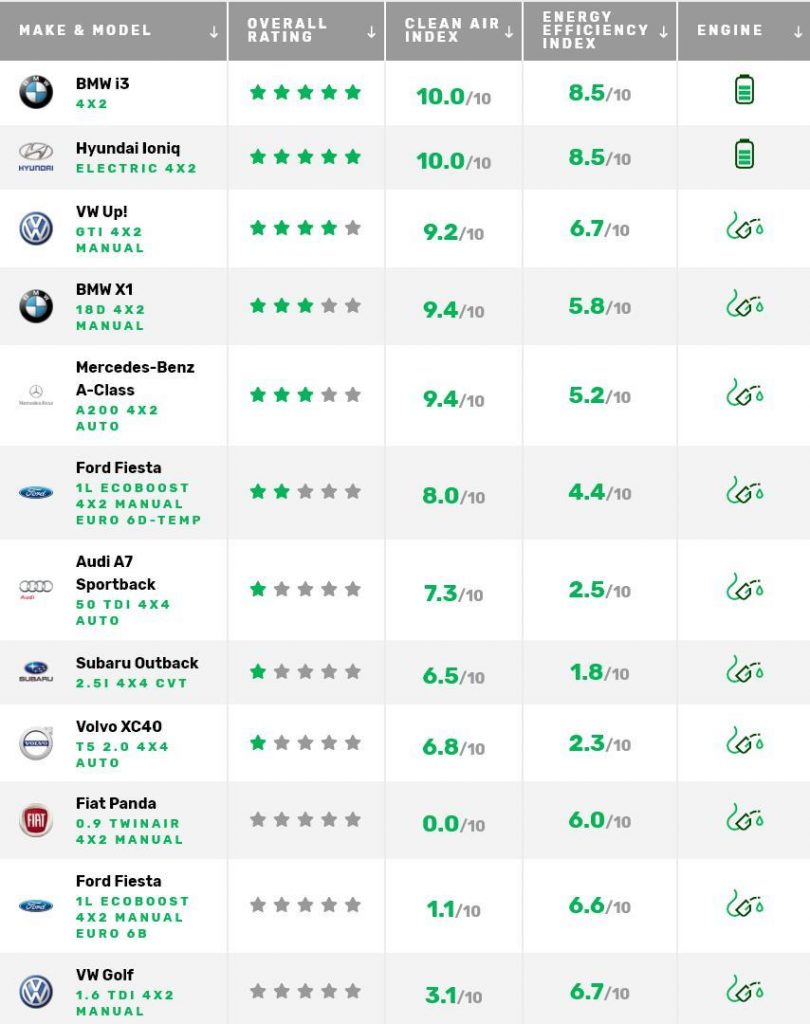The height and width of the screenshot is (1024, 810).
Task: Click the Hyundai logo in Ioniq row
Action: coord(36,156)
